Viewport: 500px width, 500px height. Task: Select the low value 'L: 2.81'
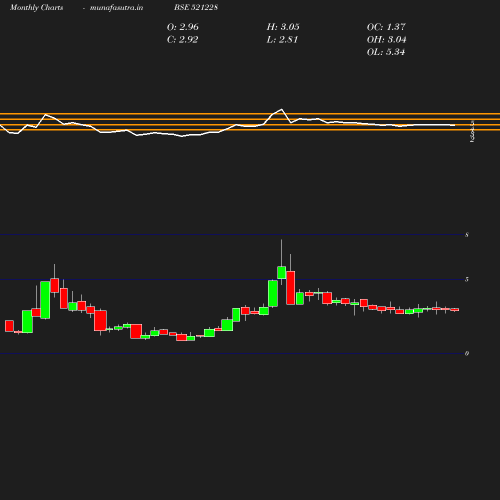(282, 40)
